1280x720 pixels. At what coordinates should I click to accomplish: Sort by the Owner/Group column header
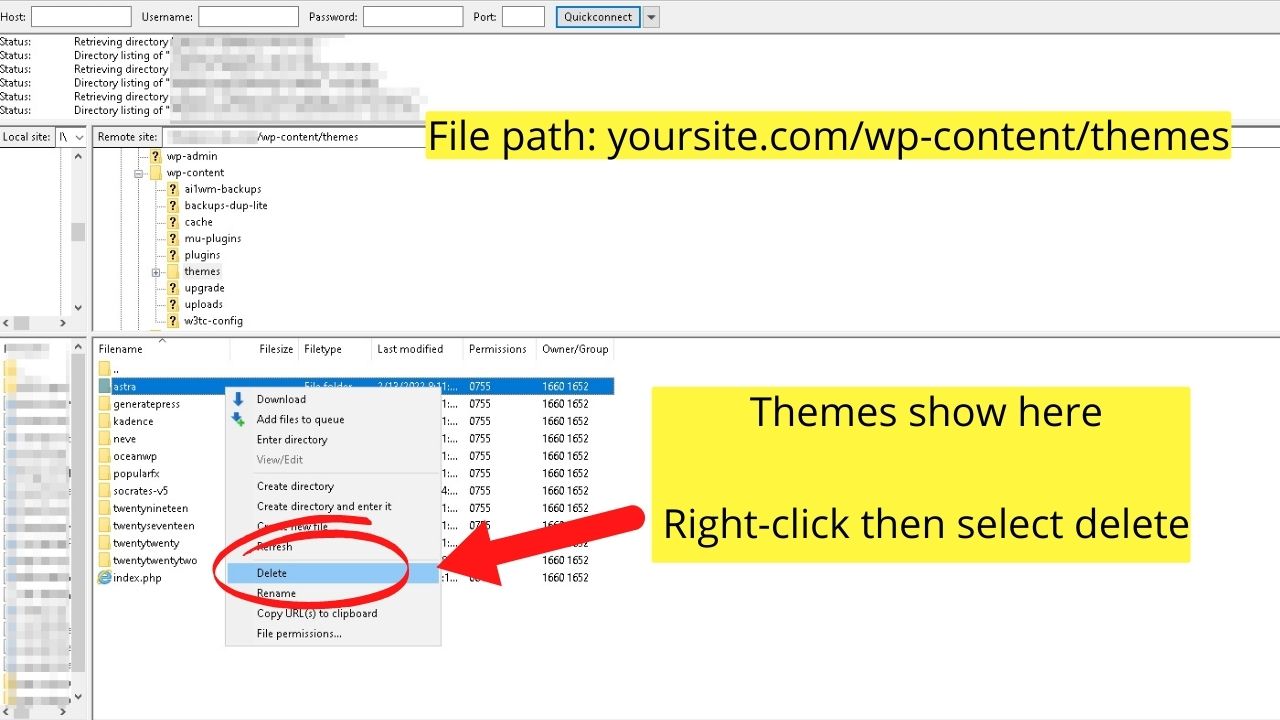click(575, 349)
